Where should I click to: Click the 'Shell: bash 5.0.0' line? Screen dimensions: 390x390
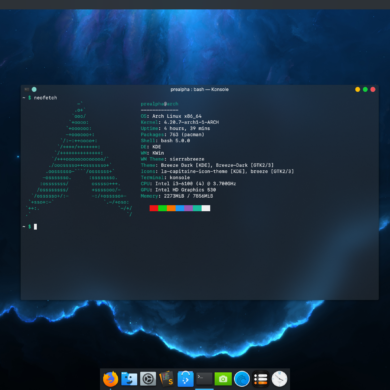click(165, 141)
